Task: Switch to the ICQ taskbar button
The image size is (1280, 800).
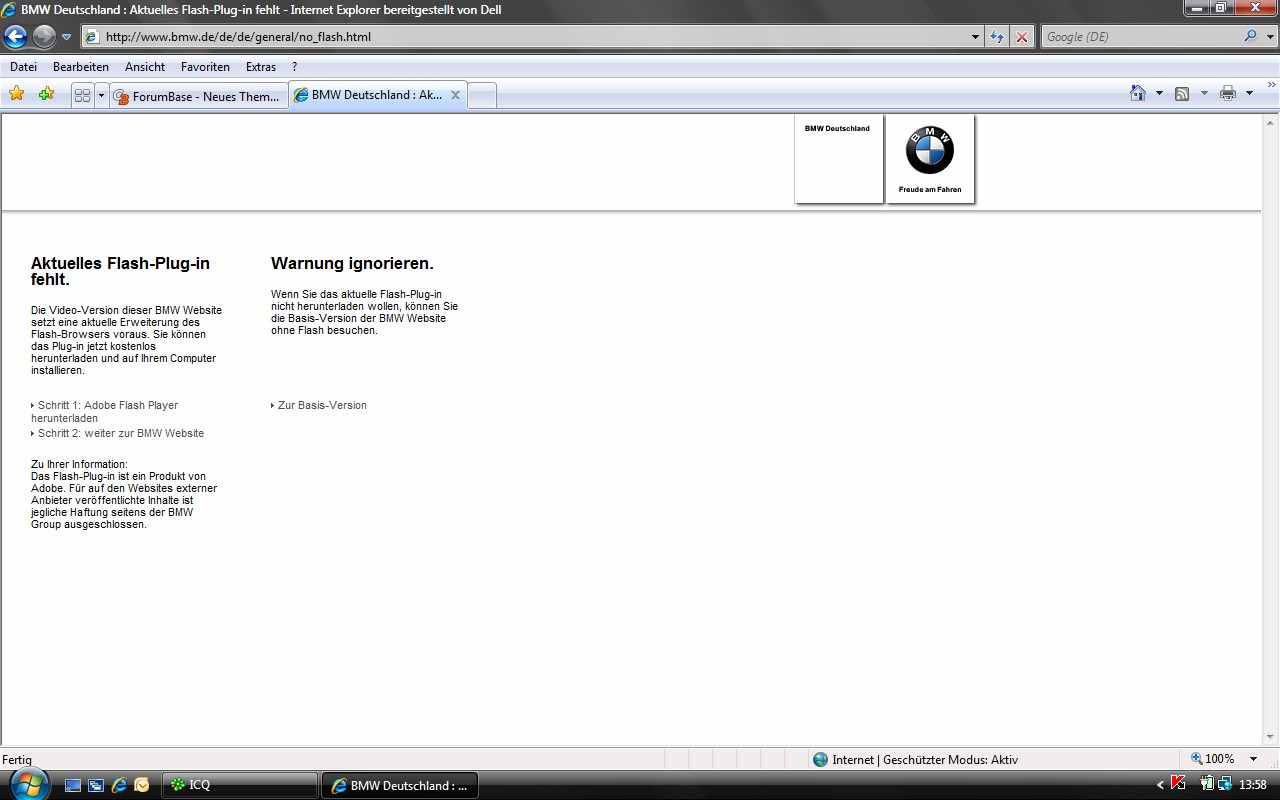Action: pyautogui.click(x=239, y=785)
